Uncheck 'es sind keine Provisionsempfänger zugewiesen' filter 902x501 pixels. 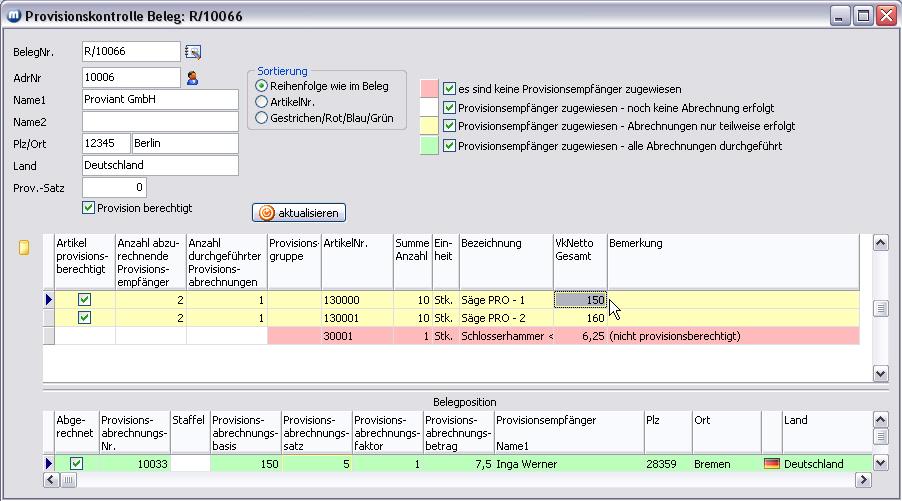tap(450, 88)
